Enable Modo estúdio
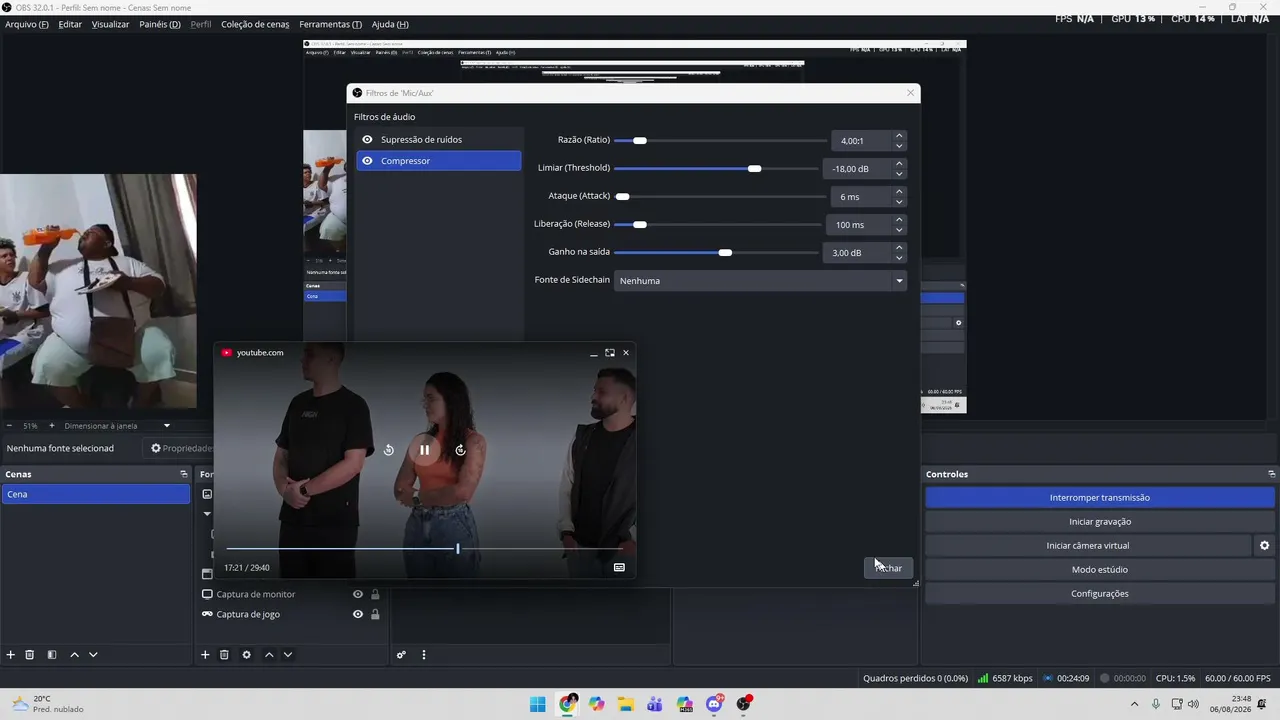1280x720 pixels. (1100, 570)
